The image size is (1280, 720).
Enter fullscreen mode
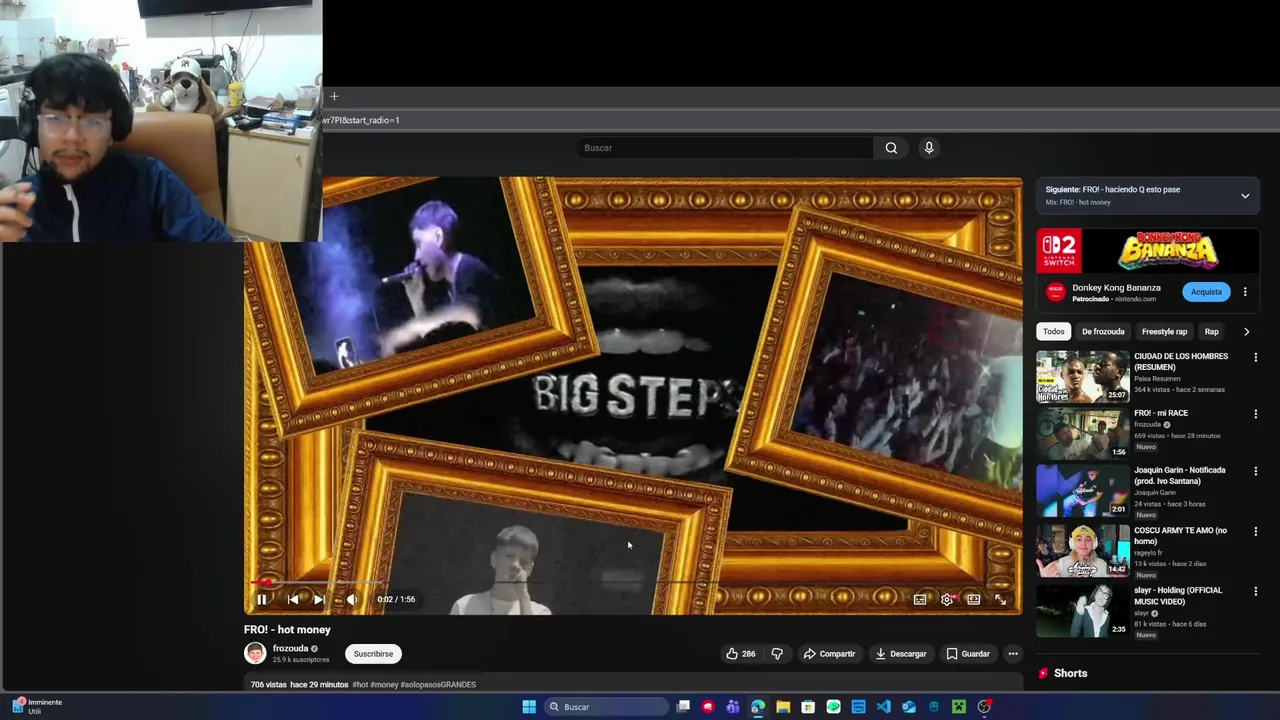(1000, 599)
